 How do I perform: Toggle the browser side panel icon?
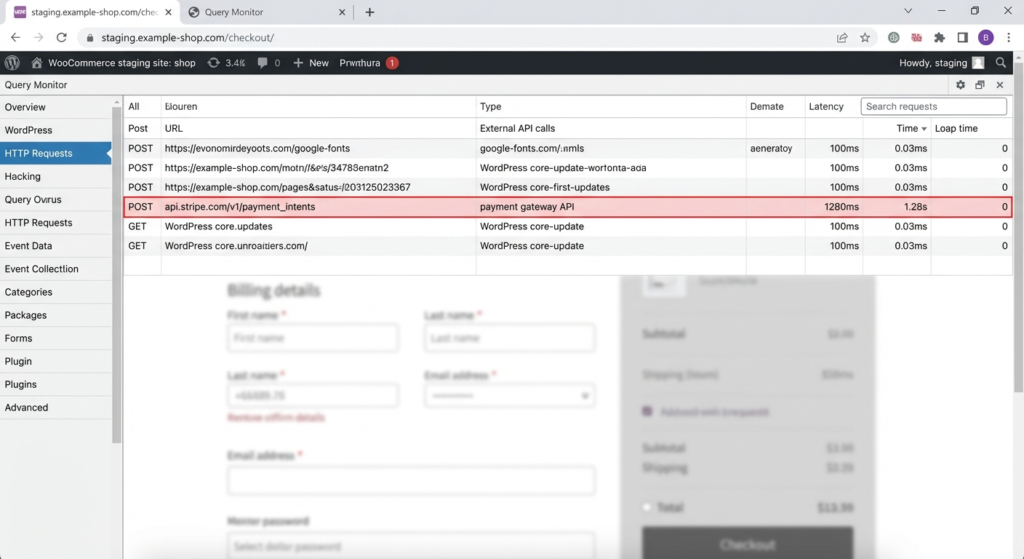[x=962, y=37]
